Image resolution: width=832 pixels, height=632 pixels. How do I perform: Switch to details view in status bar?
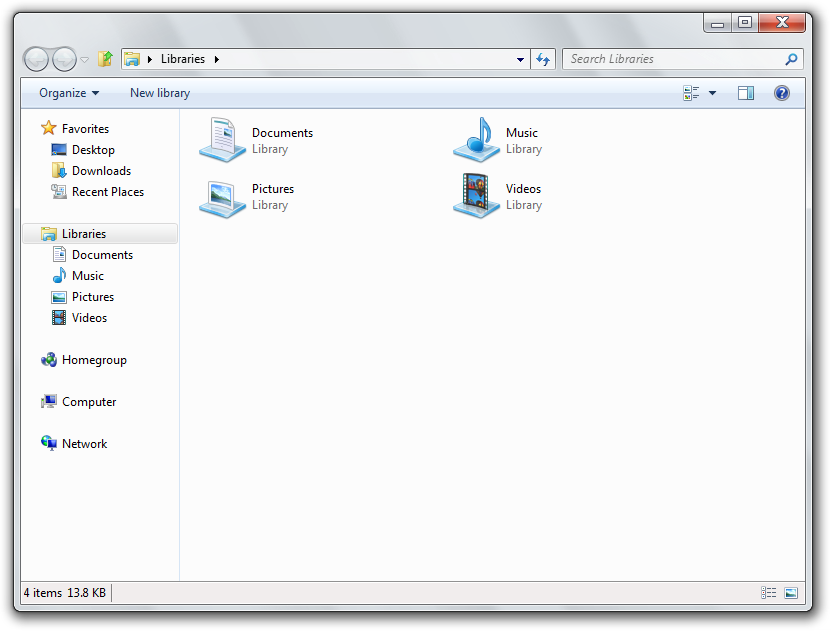pos(768,593)
